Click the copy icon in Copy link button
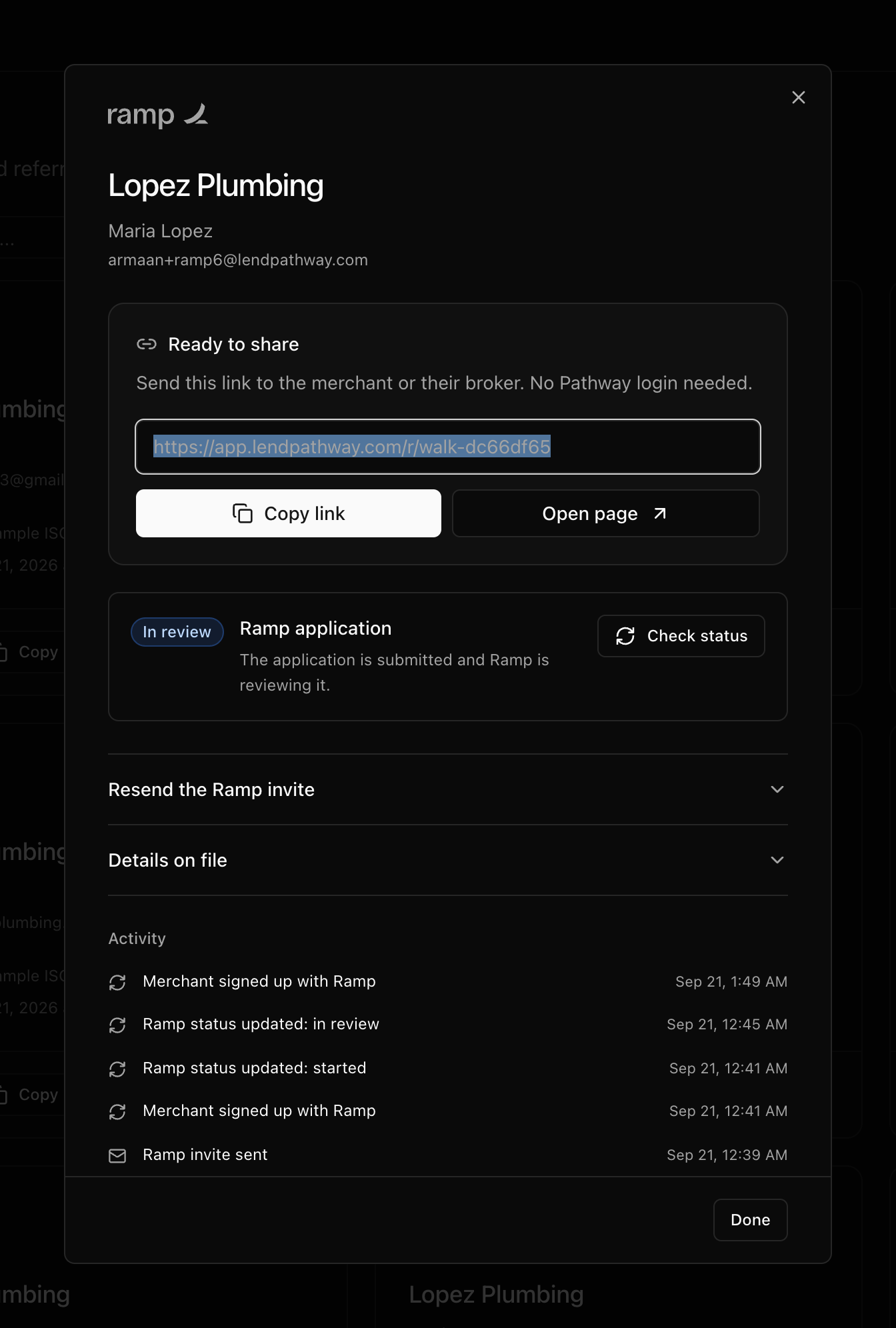This screenshot has height=1328, width=896. [243, 513]
